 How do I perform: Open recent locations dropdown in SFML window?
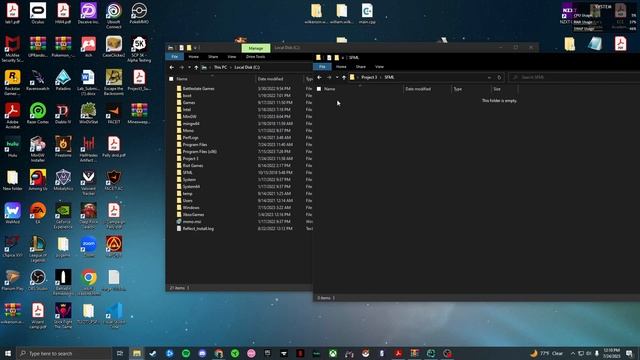tap(337, 77)
